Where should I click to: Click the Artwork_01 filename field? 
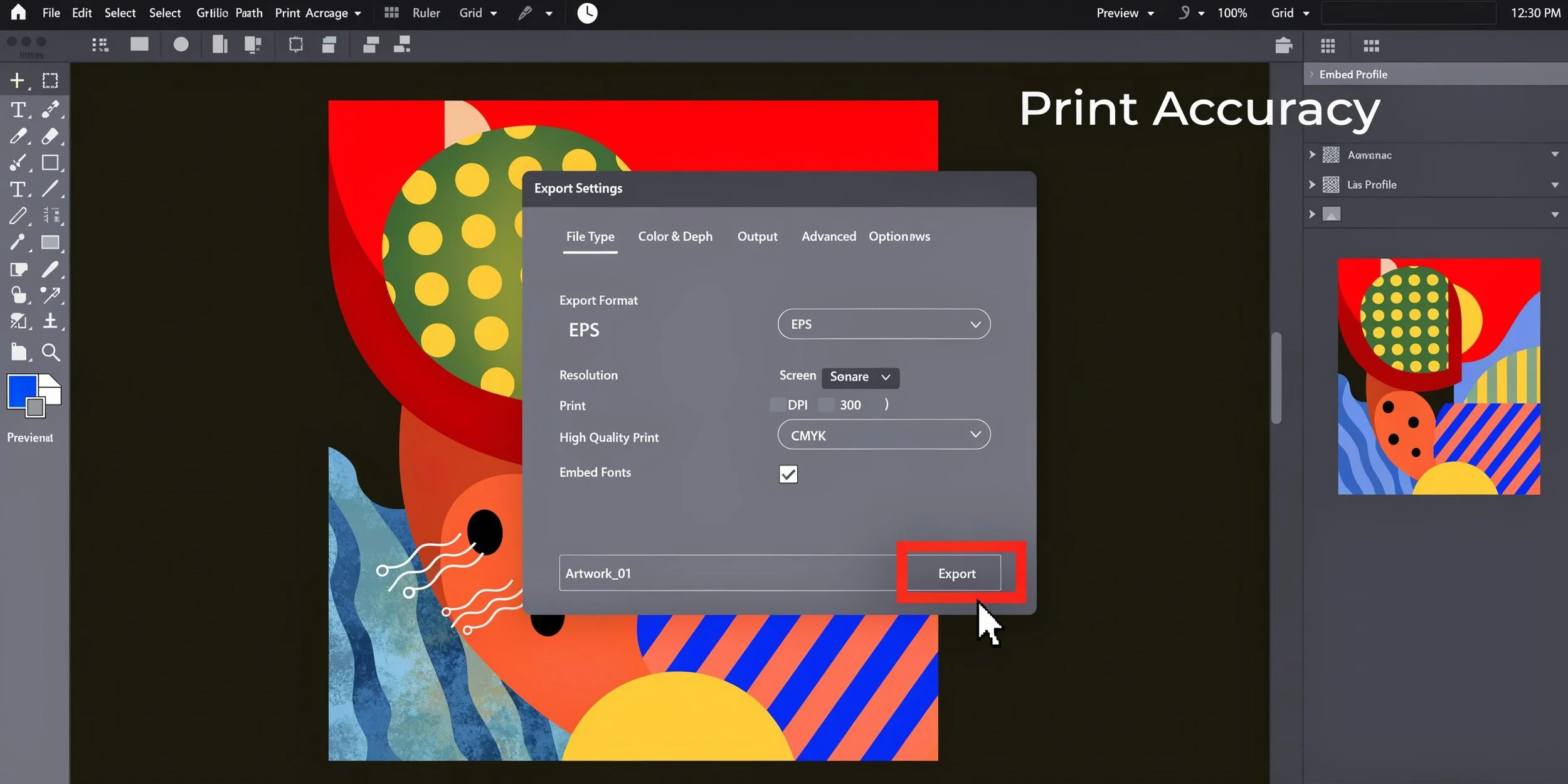(728, 573)
